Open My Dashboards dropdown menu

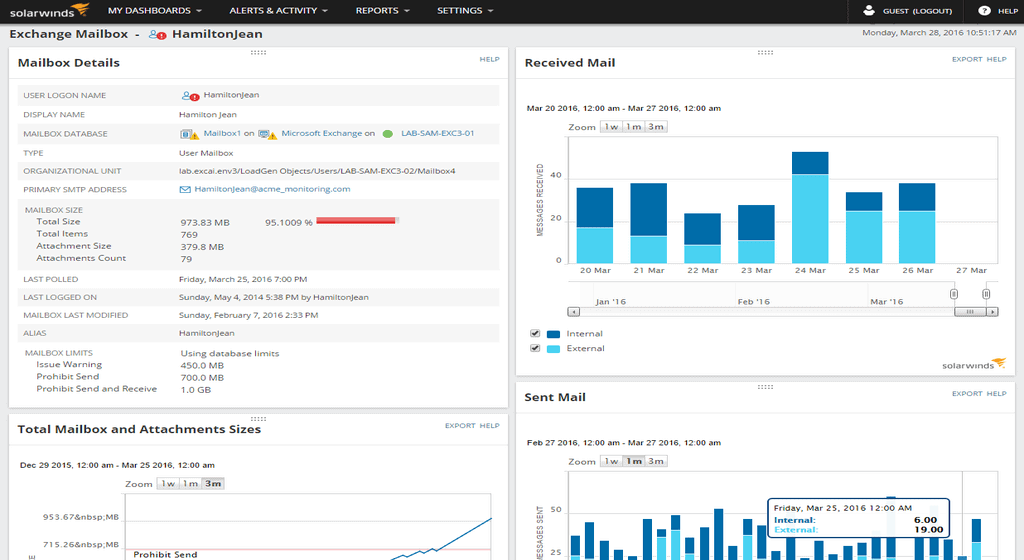[155, 10]
